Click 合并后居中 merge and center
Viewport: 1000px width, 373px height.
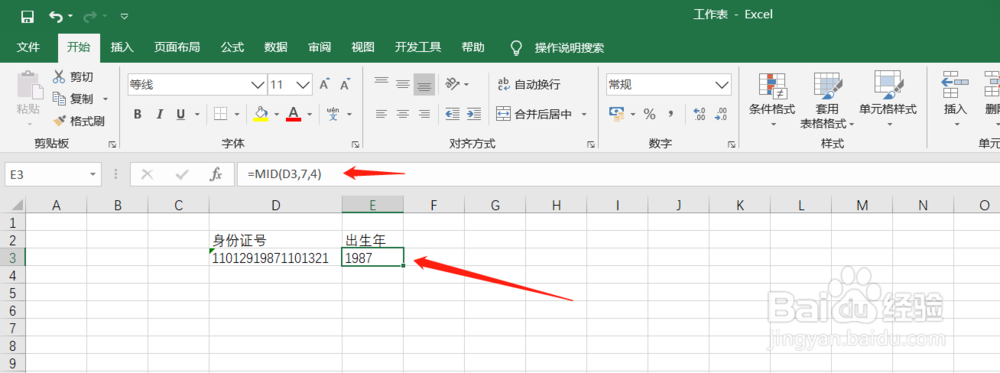534,115
